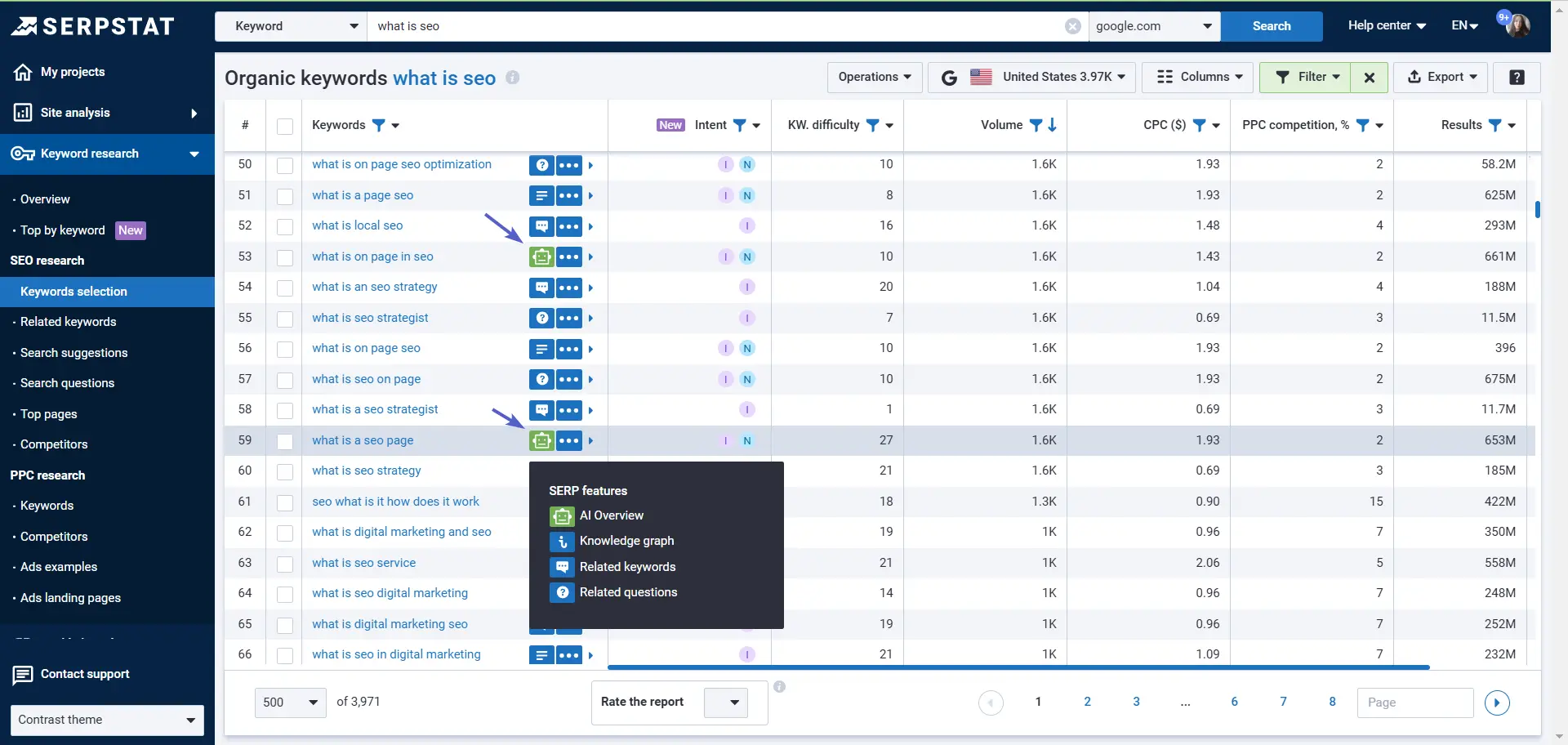The height and width of the screenshot is (745, 1568).
Task: Check the row 59 'what is a seo page' box
Action: coord(285,441)
